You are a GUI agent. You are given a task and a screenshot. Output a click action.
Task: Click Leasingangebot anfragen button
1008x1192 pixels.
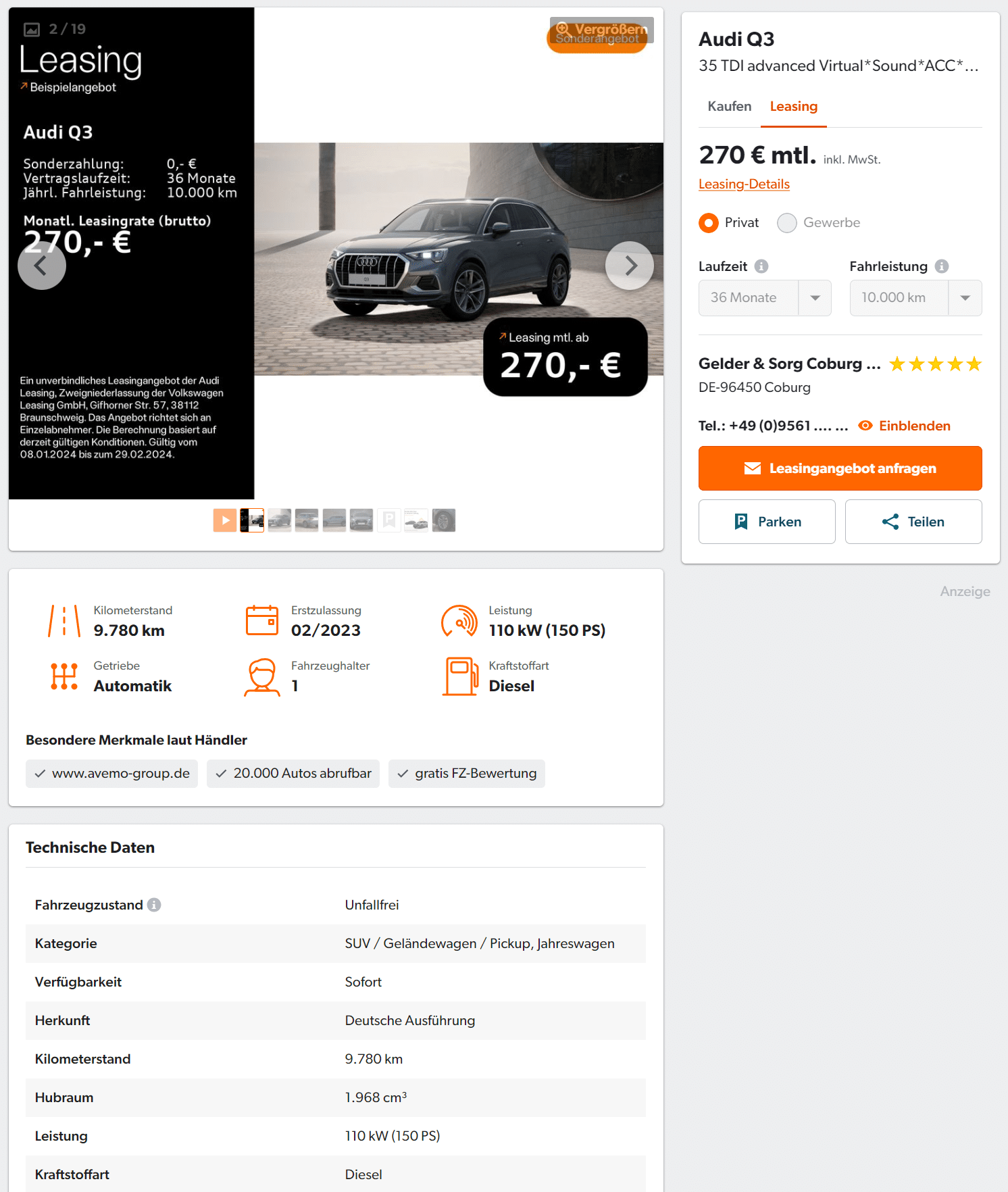pos(840,468)
